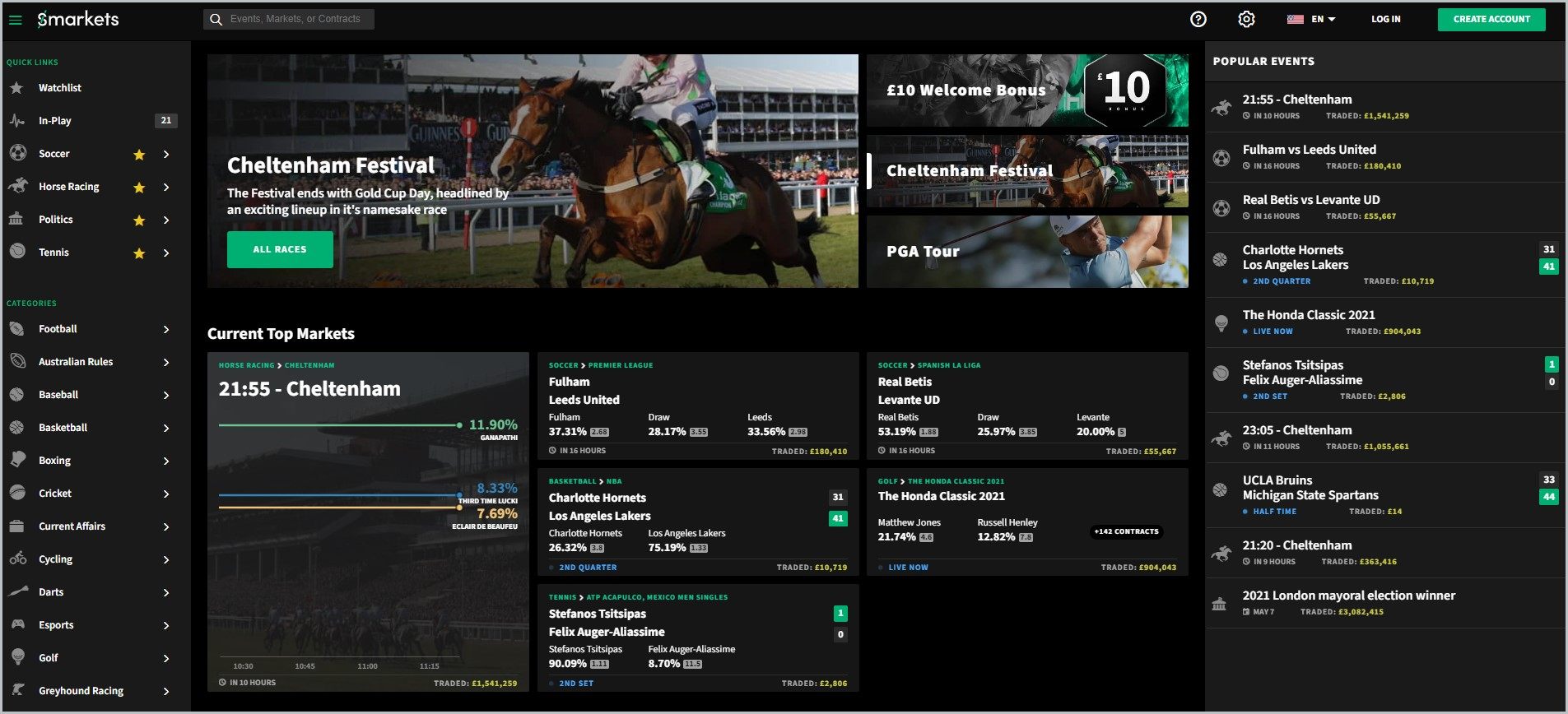
Task: Open the settings gear icon
Action: (x=1246, y=19)
